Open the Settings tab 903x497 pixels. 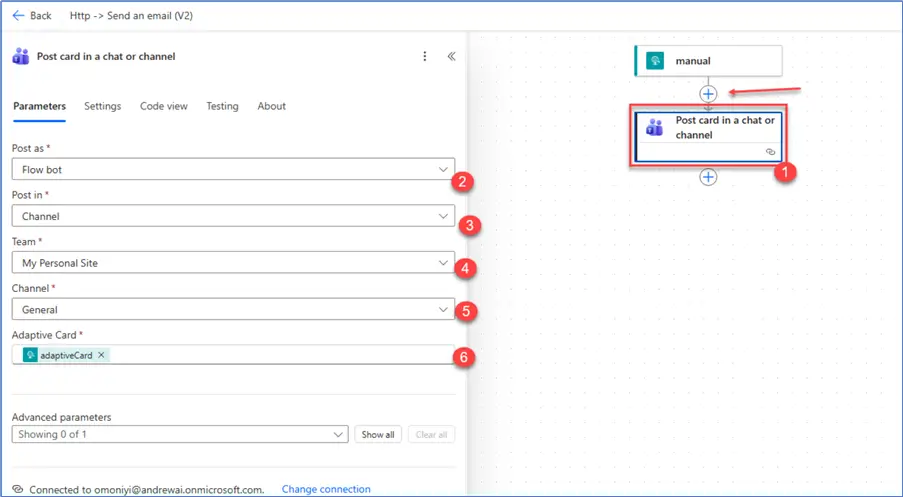click(103, 106)
